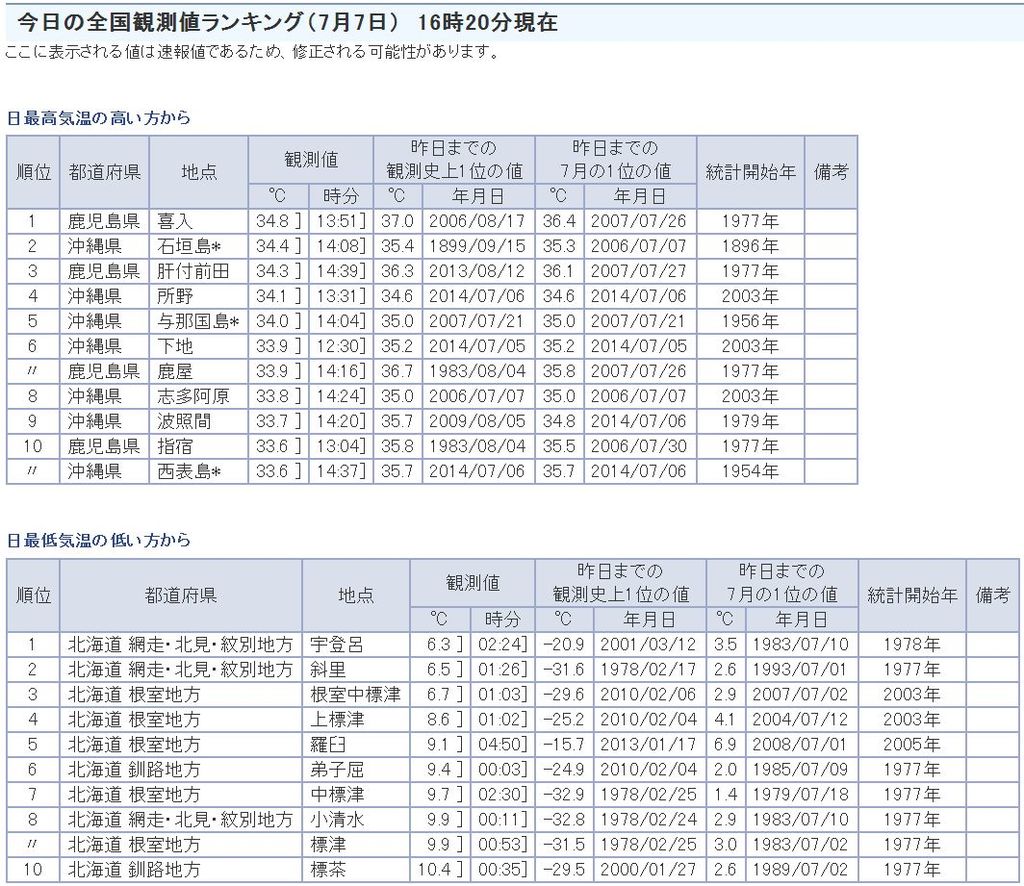Screen dimensions: 1024x886
Task: Open the 羅臼 station entry
Action: (328, 745)
